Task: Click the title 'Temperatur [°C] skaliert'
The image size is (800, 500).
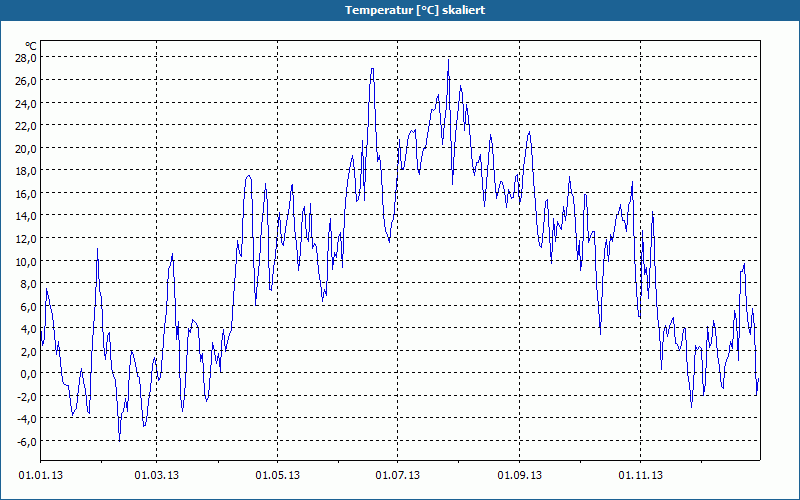Action: tap(415, 10)
